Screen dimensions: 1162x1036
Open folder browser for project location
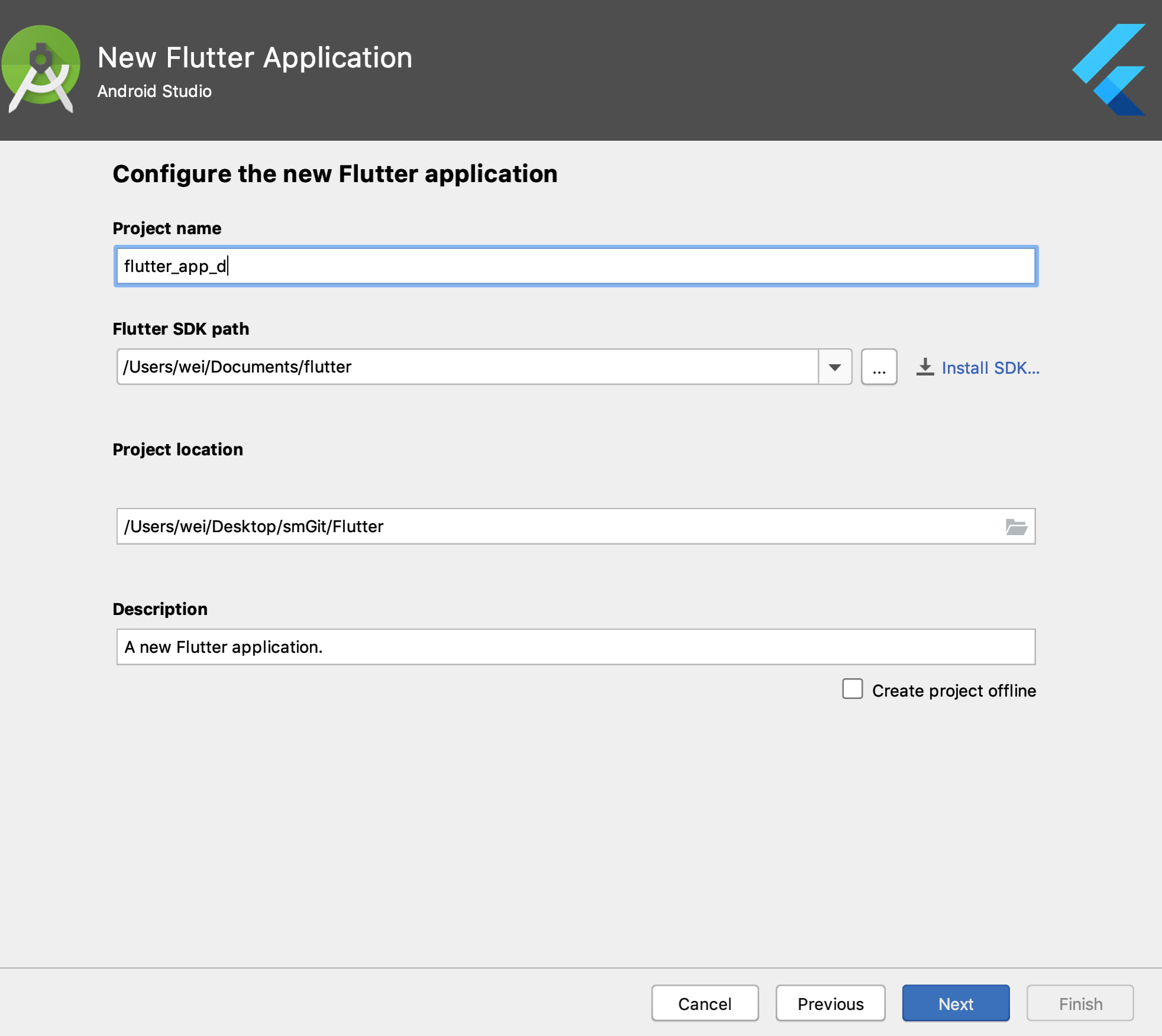click(x=1016, y=526)
